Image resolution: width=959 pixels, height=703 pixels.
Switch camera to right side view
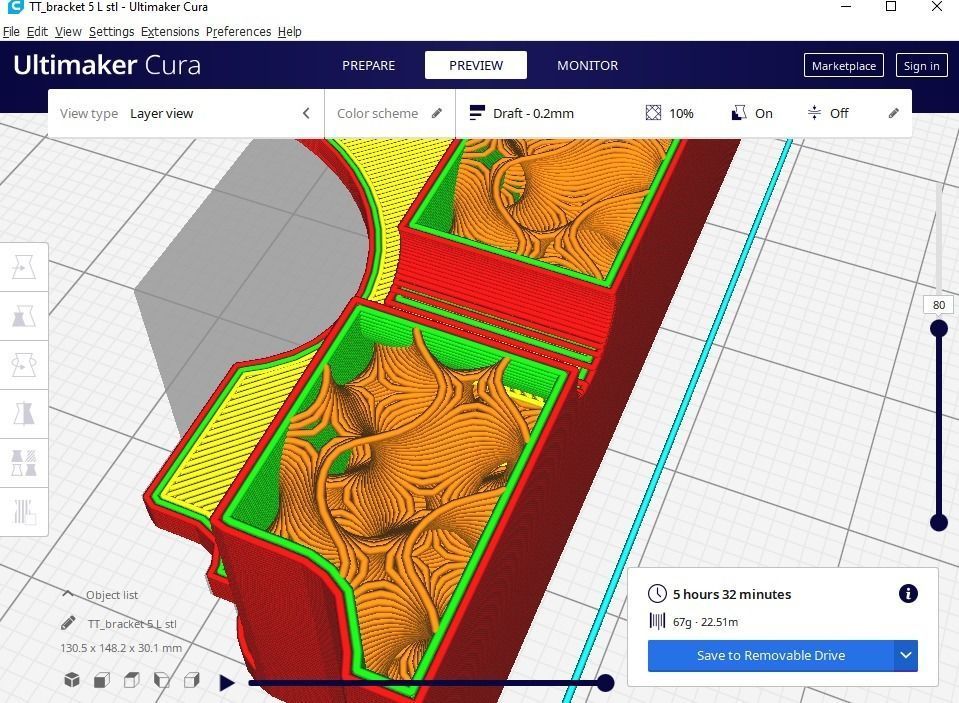(191, 680)
